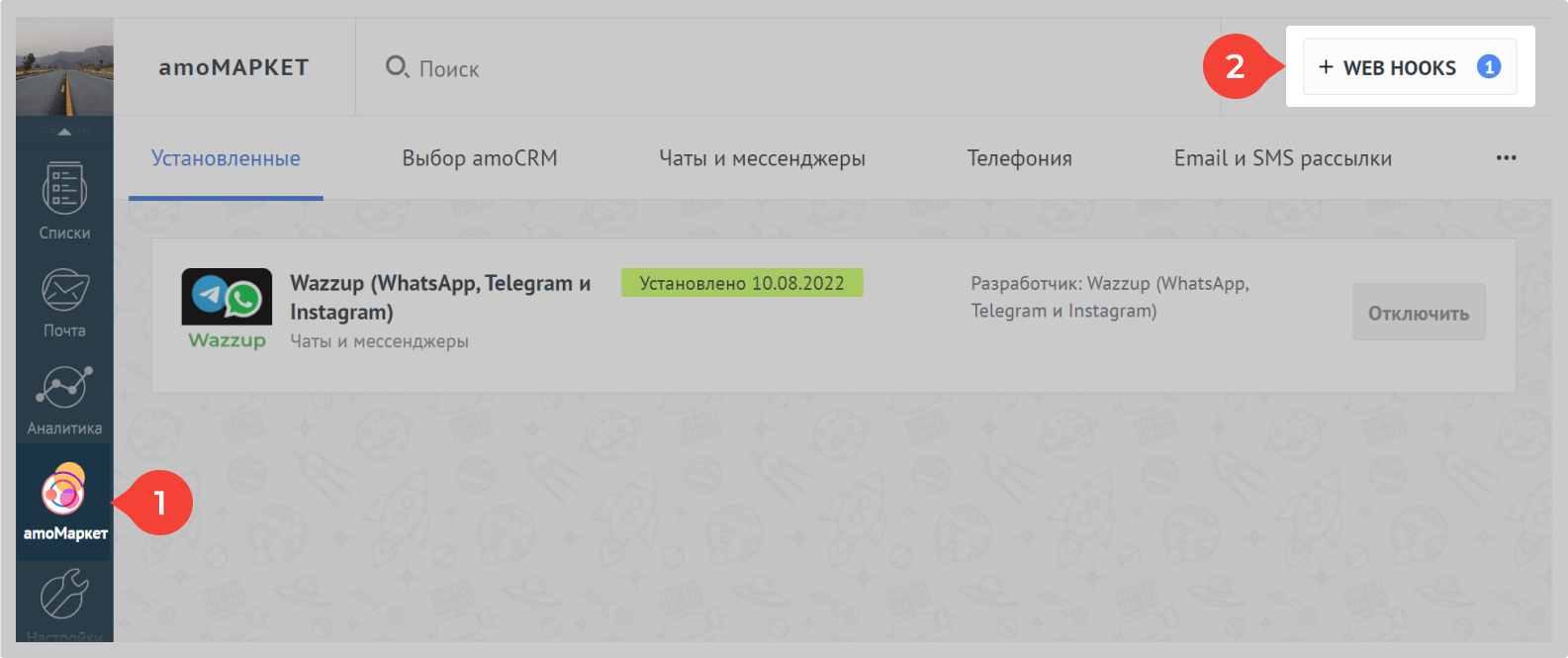The height and width of the screenshot is (658, 1568).
Task: Switch to the Выбор amoCRM tab
Action: pyautogui.click(x=480, y=158)
